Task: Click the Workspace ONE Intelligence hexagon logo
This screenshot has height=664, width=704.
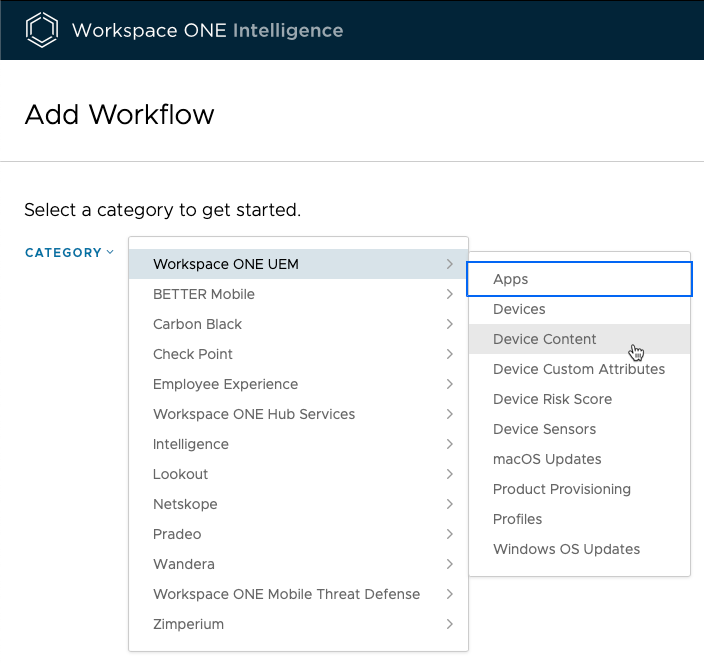Action: coord(42,30)
